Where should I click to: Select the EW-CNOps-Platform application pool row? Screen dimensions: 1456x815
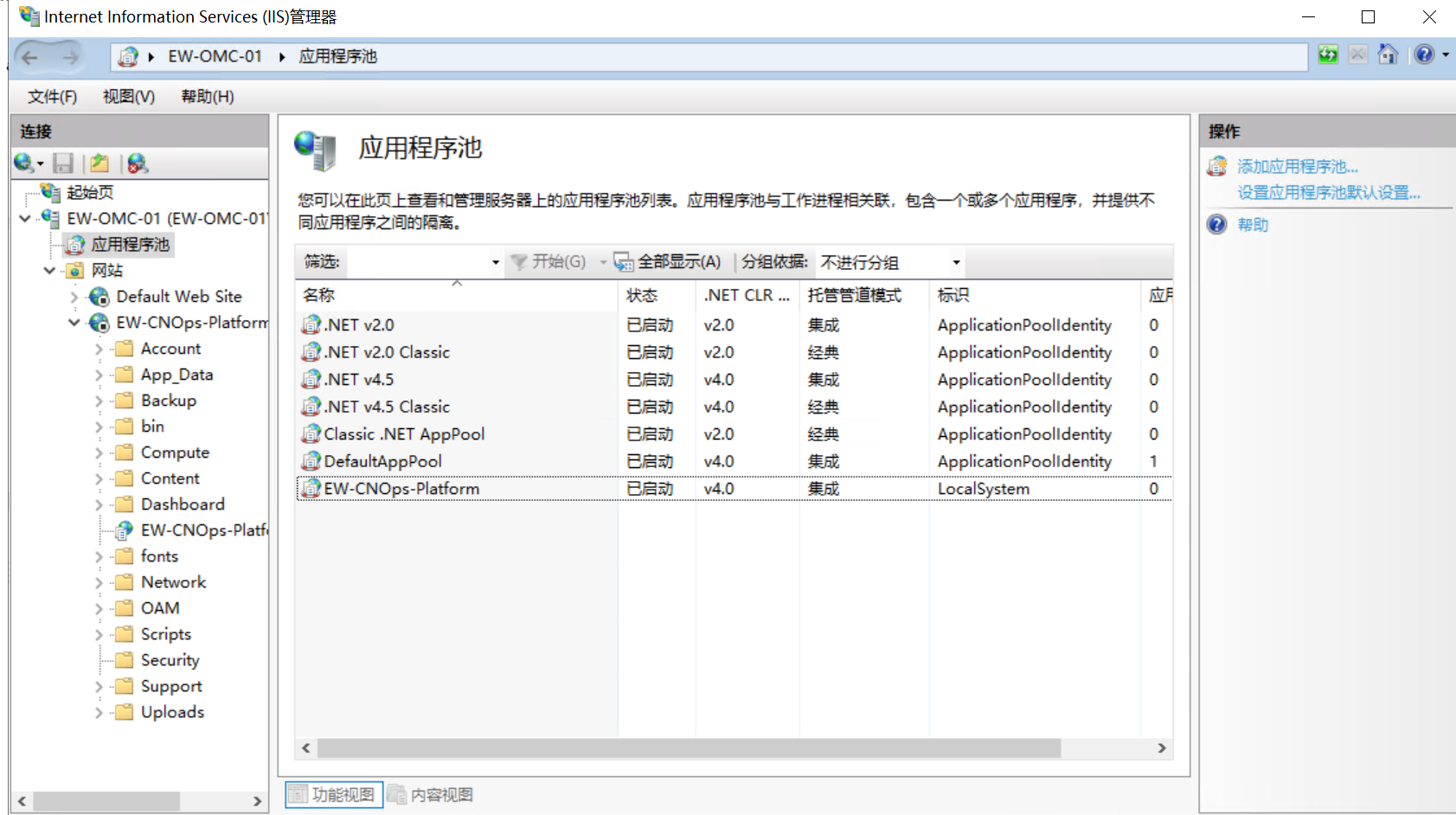pyautogui.click(x=401, y=489)
